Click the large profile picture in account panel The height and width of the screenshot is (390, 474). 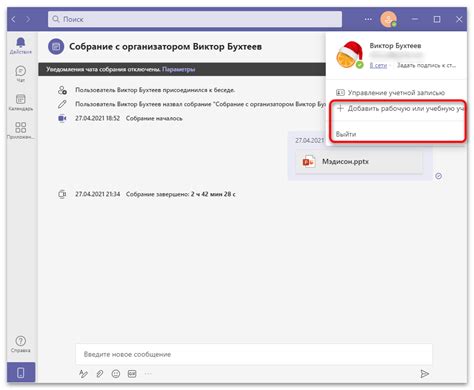(x=349, y=55)
